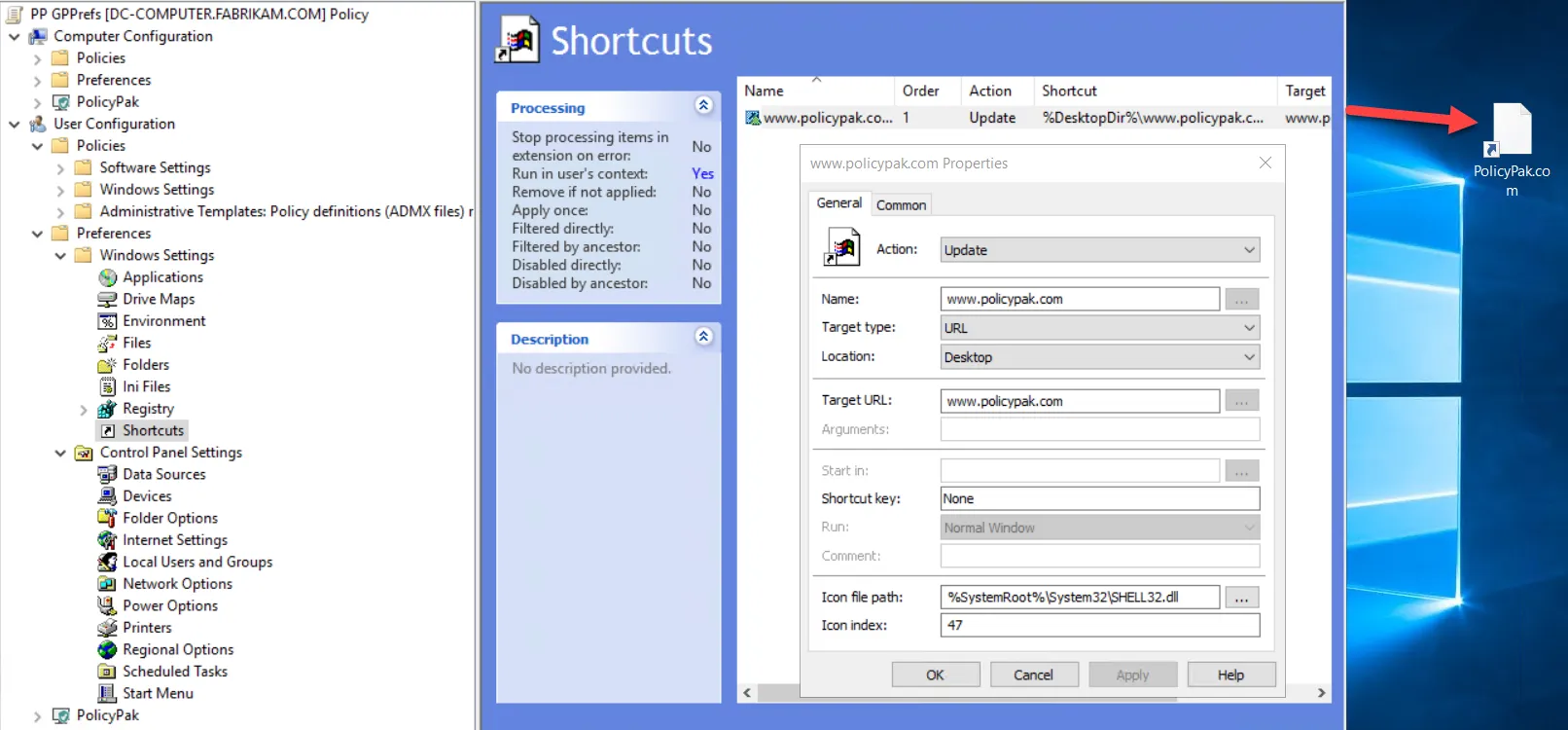
Task: Collapse the Control Panel Settings node
Action: click(x=60, y=453)
